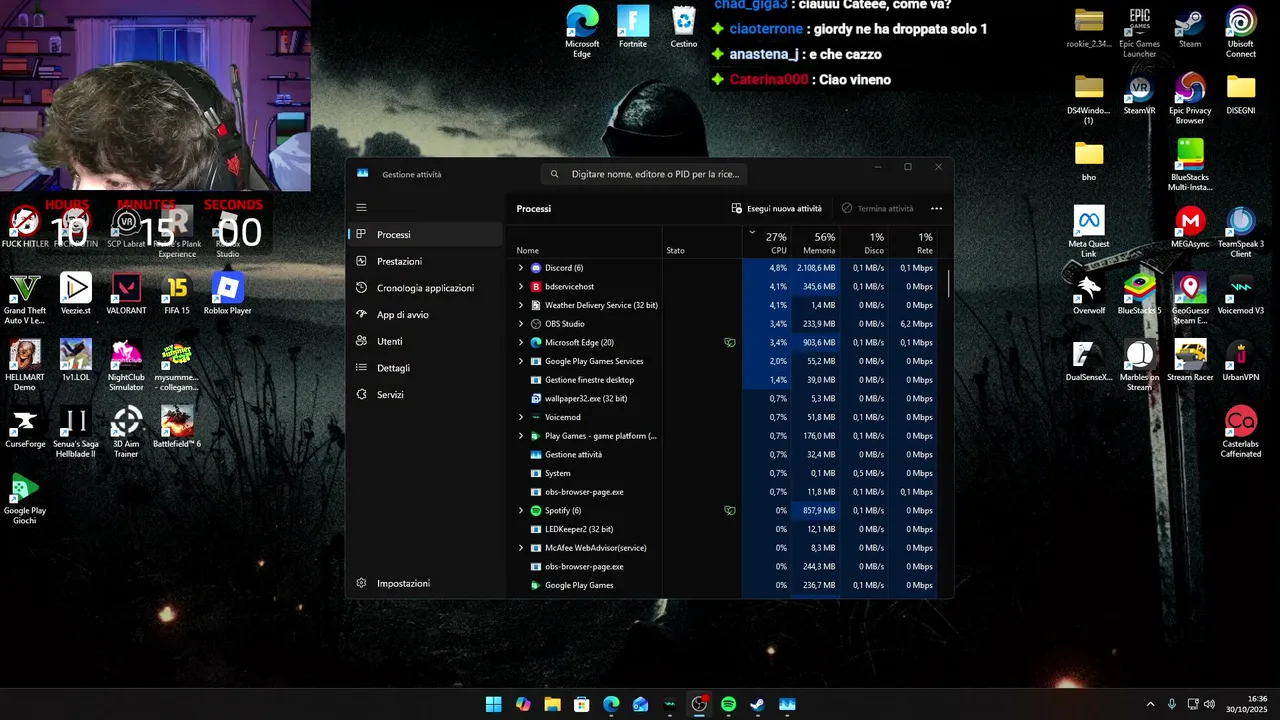Open the three-dots more options menu
This screenshot has height=720, width=1280.
click(936, 209)
